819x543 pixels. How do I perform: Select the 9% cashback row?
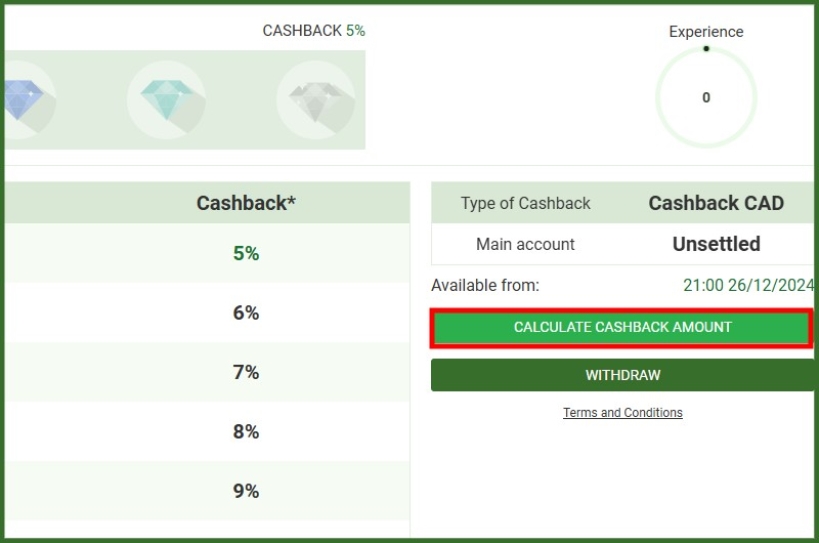pos(207,491)
